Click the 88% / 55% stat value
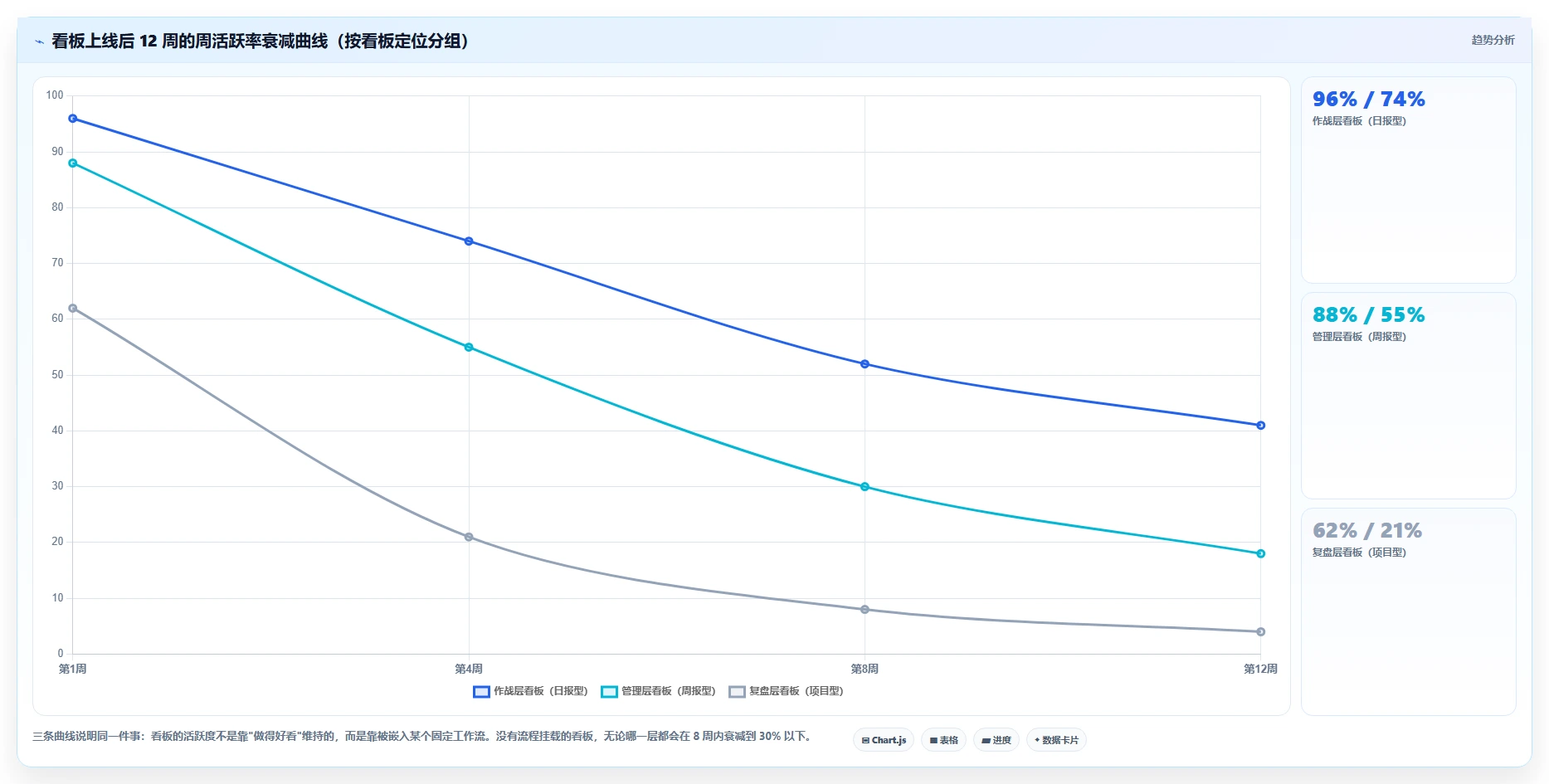The width and height of the screenshot is (1549, 784). point(1368,315)
